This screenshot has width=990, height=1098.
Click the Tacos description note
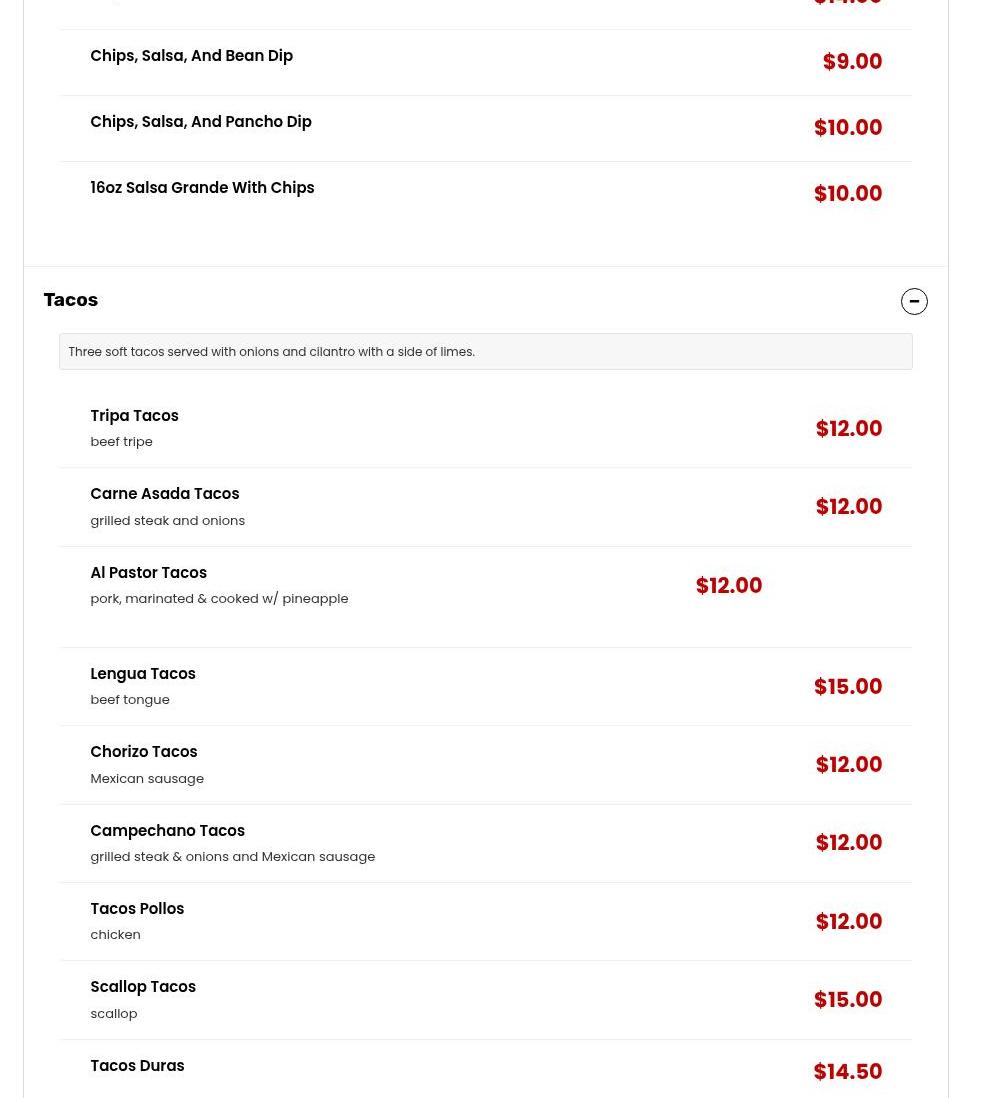271,352
